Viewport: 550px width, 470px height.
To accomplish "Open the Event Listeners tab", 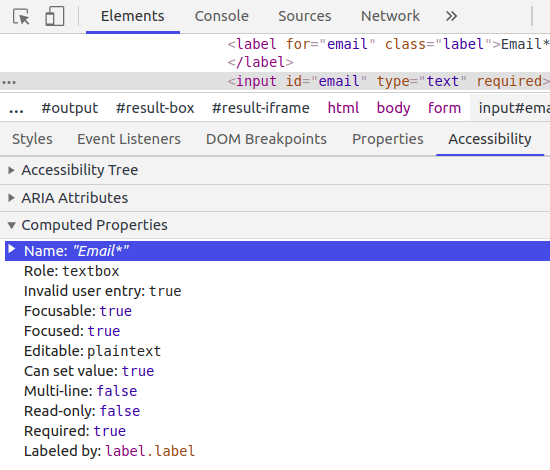I will click(x=129, y=139).
